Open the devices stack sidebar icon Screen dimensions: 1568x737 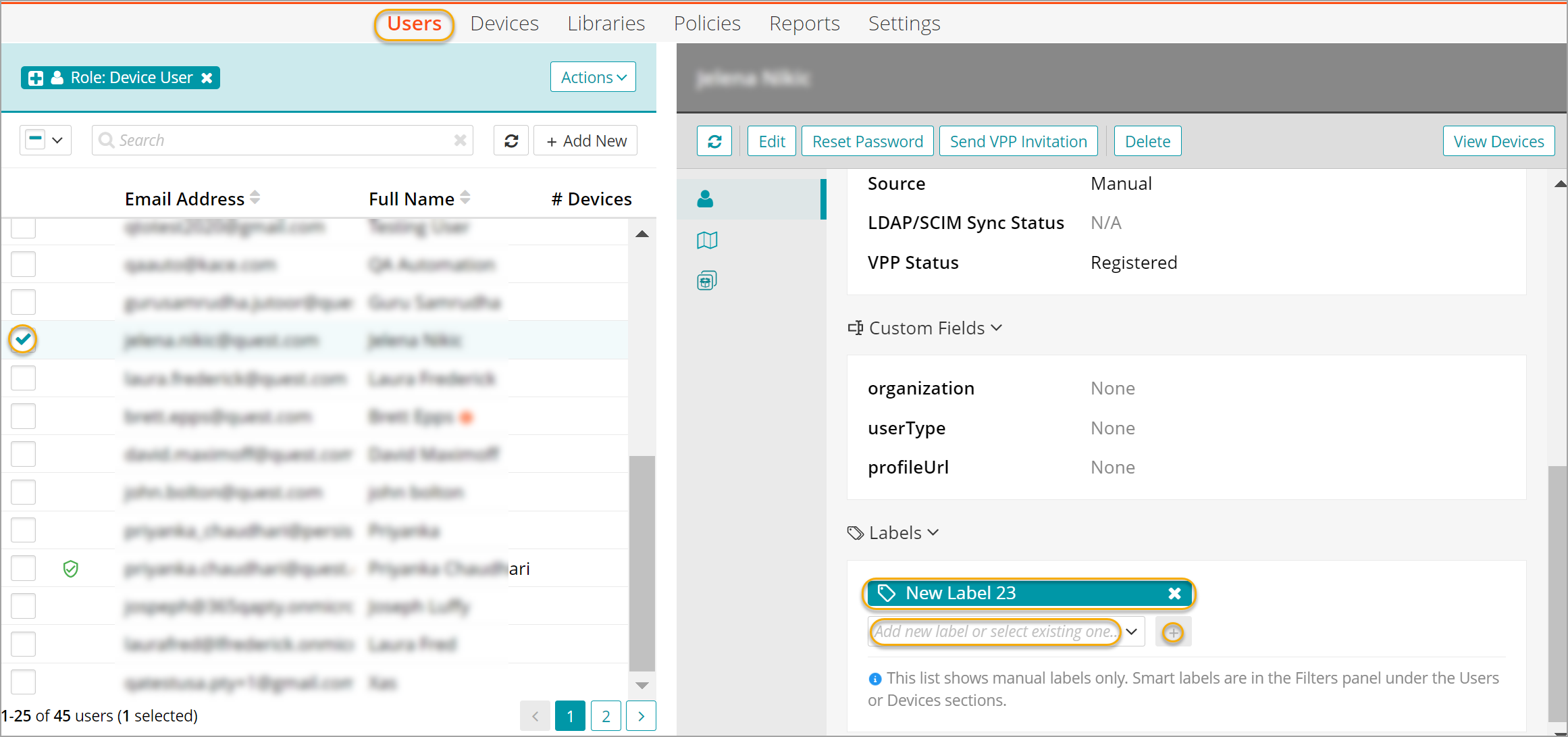pyautogui.click(x=706, y=280)
